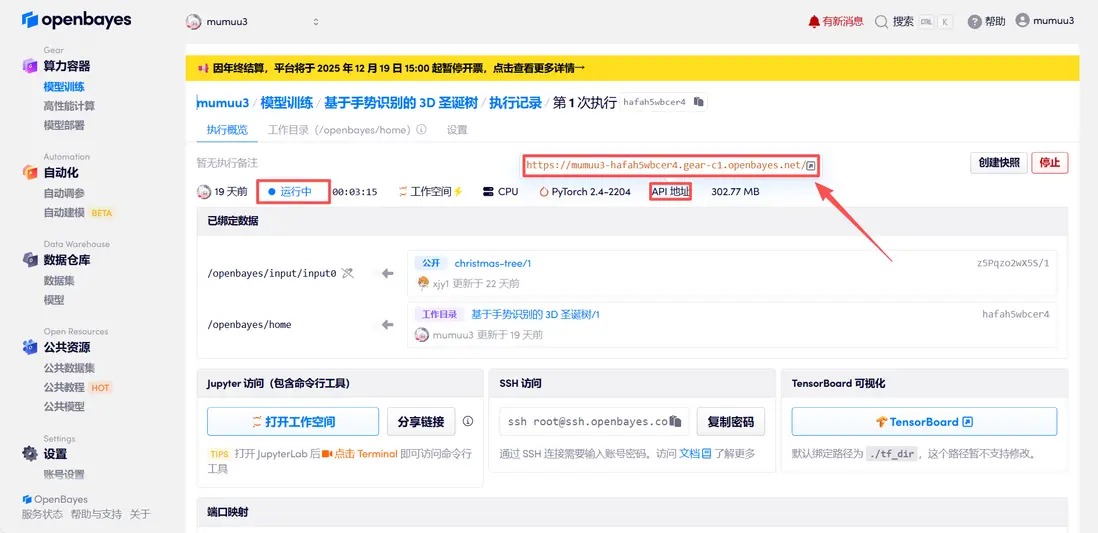The height and width of the screenshot is (533, 1098).
Task: Click the 数据仓库 section icon
Action: pyautogui.click(x=30, y=260)
